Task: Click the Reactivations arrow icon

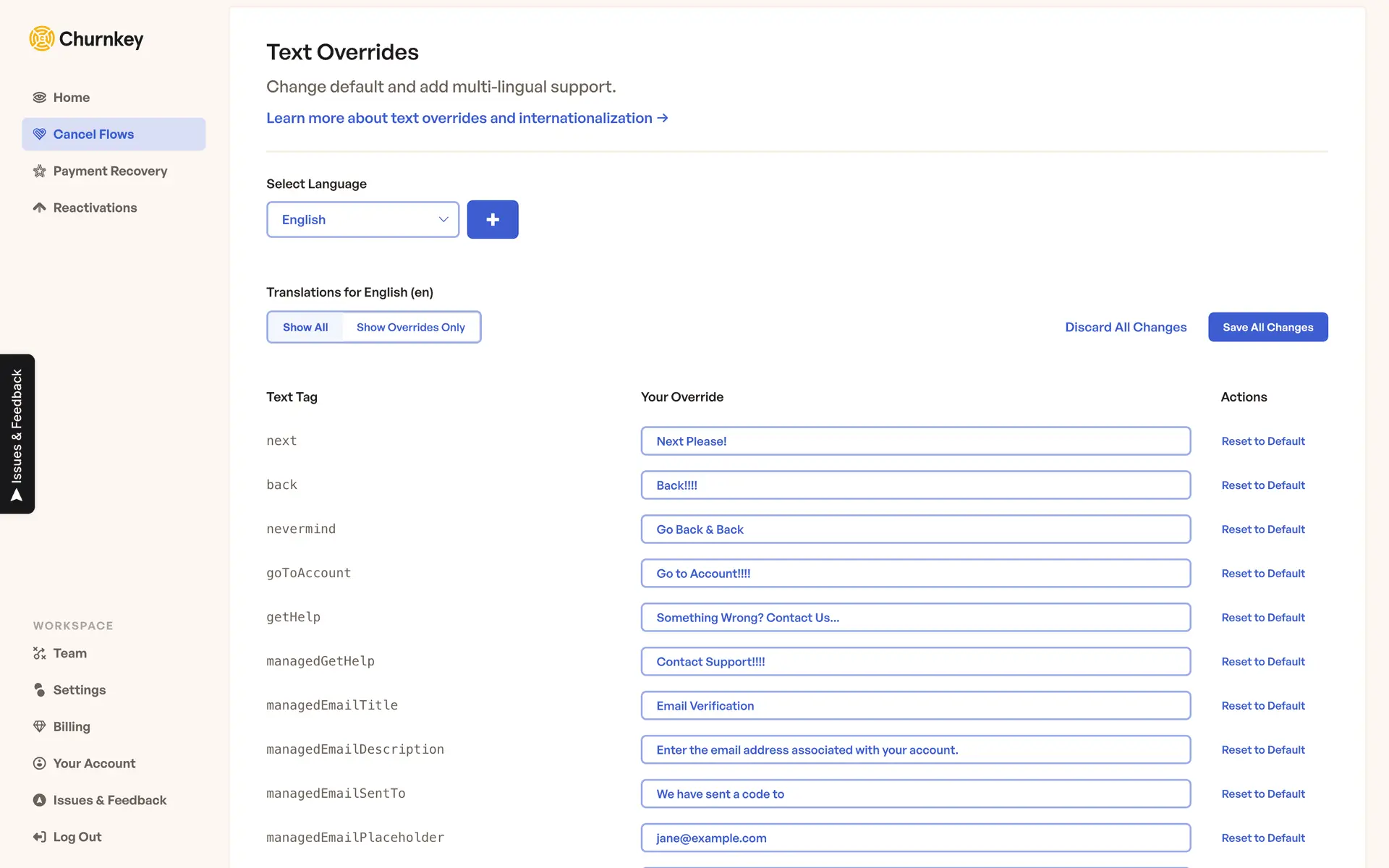Action: pyautogui.click(x=40, y=208)
